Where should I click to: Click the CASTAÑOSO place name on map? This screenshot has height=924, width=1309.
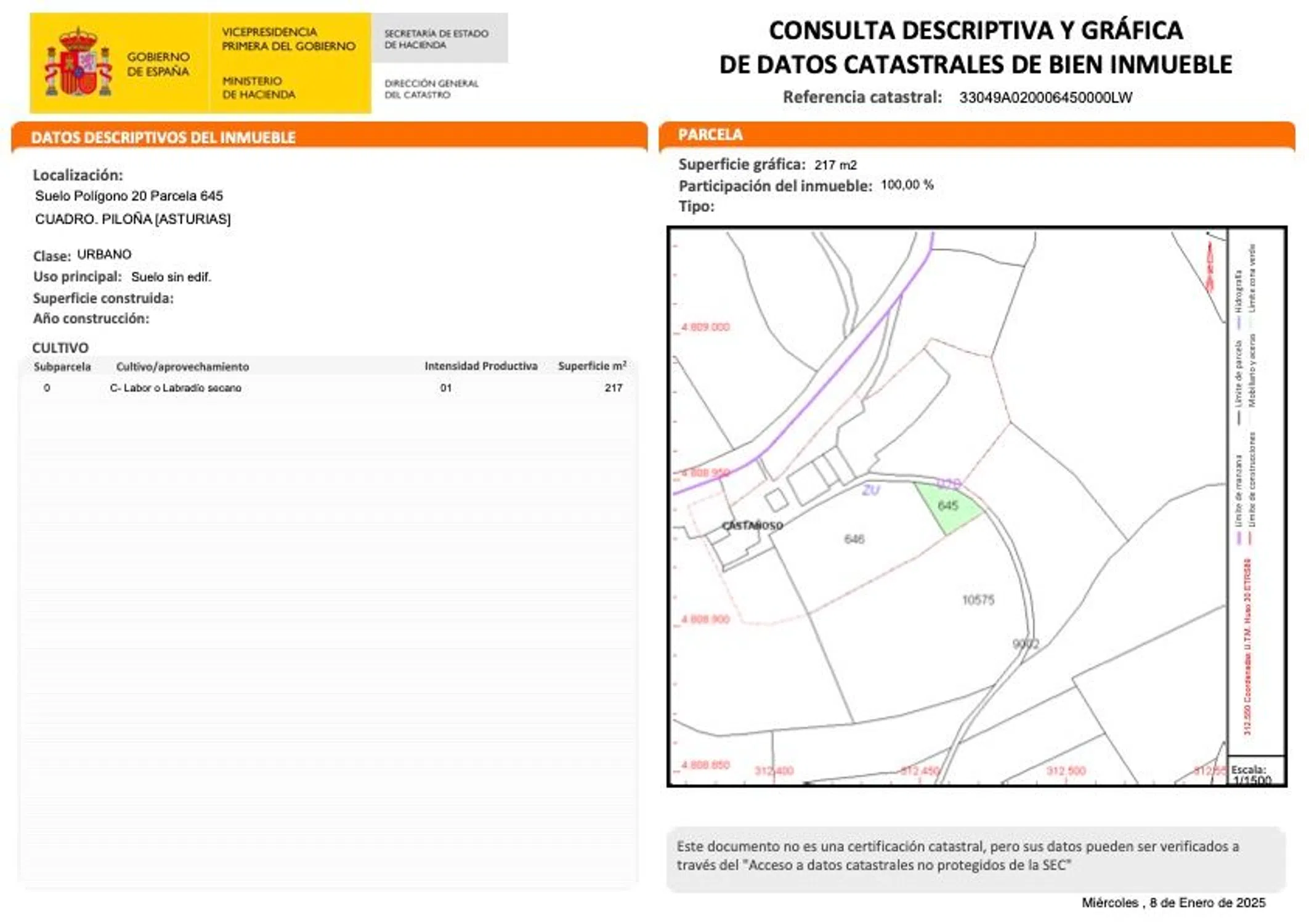(752, 525)
